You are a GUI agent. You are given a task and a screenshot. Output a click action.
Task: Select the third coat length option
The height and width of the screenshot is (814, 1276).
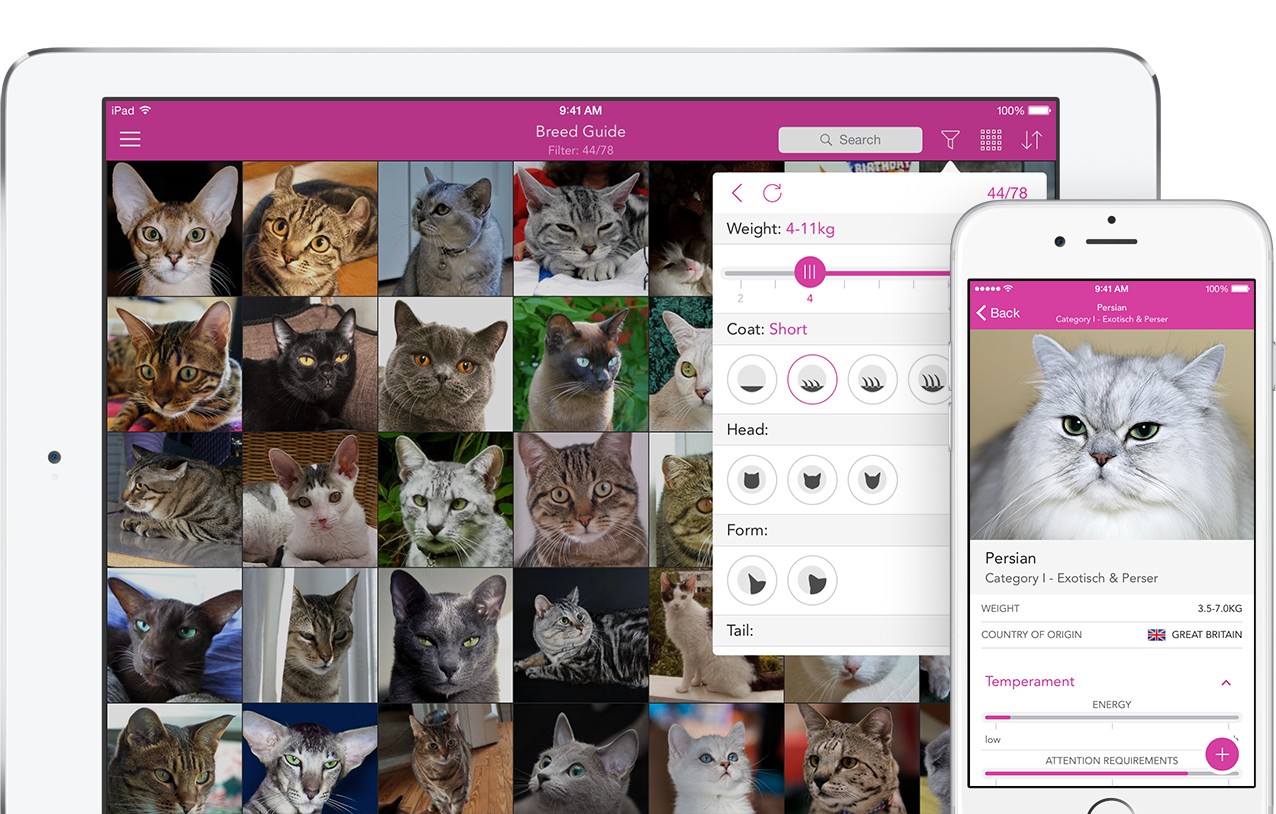pyautogui.click(x=872, y=380)
